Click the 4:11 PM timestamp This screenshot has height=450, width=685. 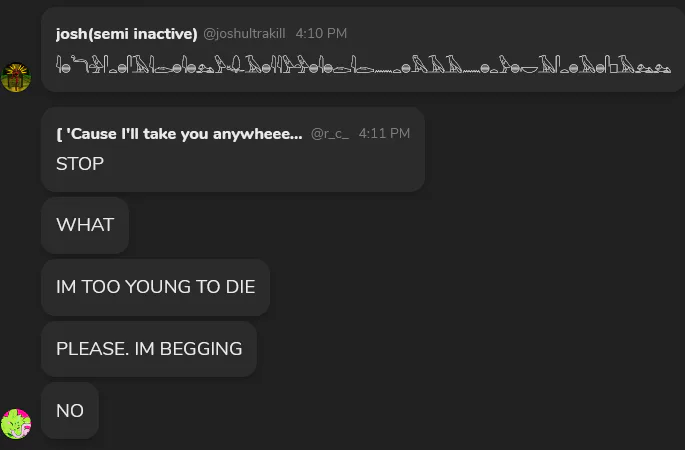click(384, 133)
